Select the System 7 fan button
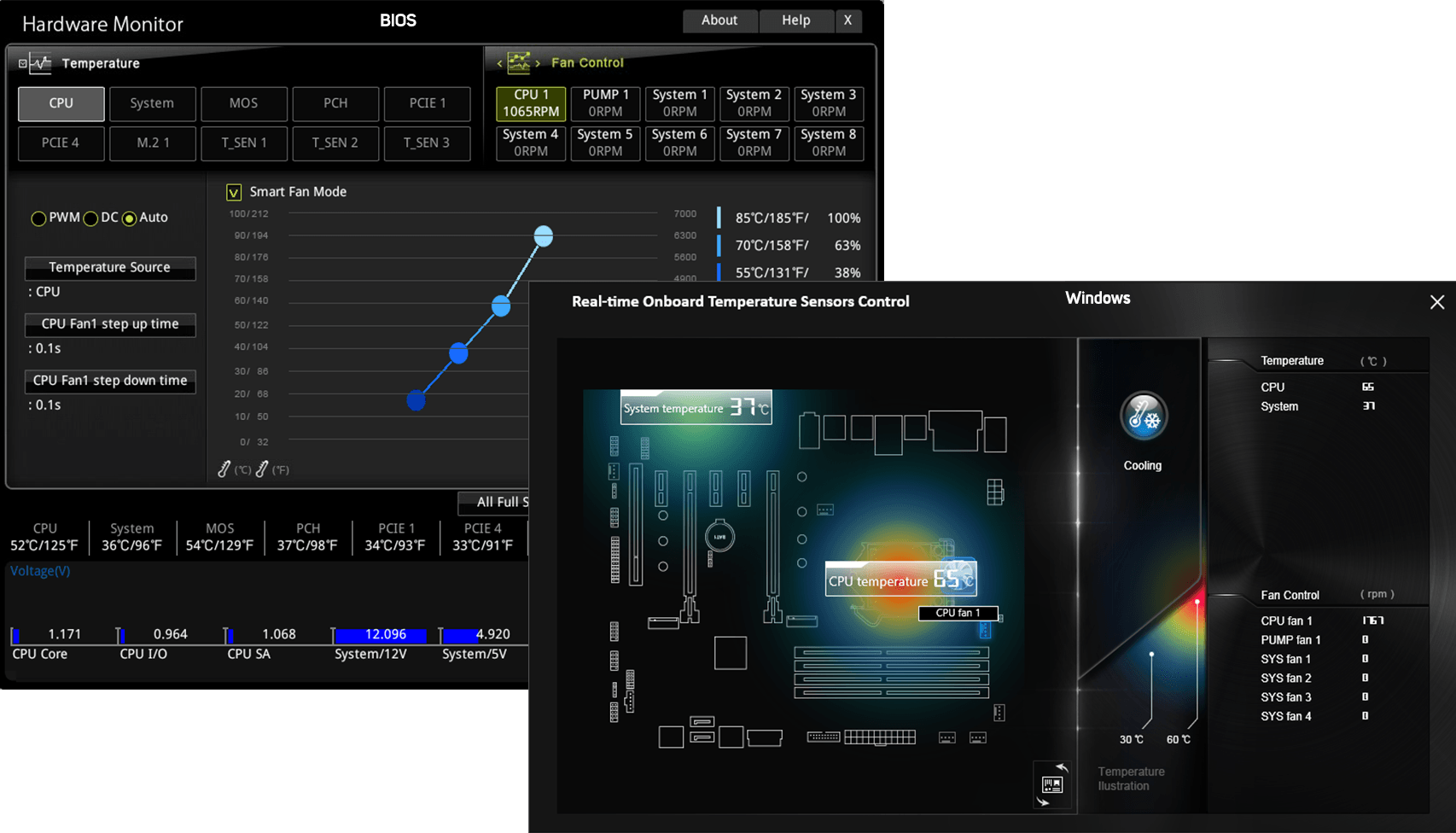Image resolution: width=1456 pixels, height=833 pixels. [754, 143]
